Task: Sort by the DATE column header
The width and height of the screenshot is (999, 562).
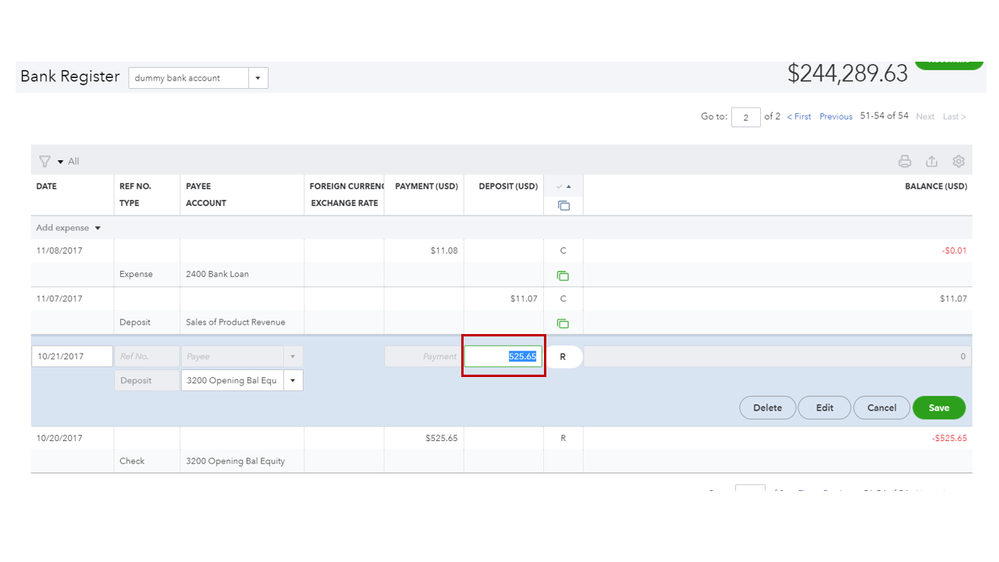Action: pos(47,186)
